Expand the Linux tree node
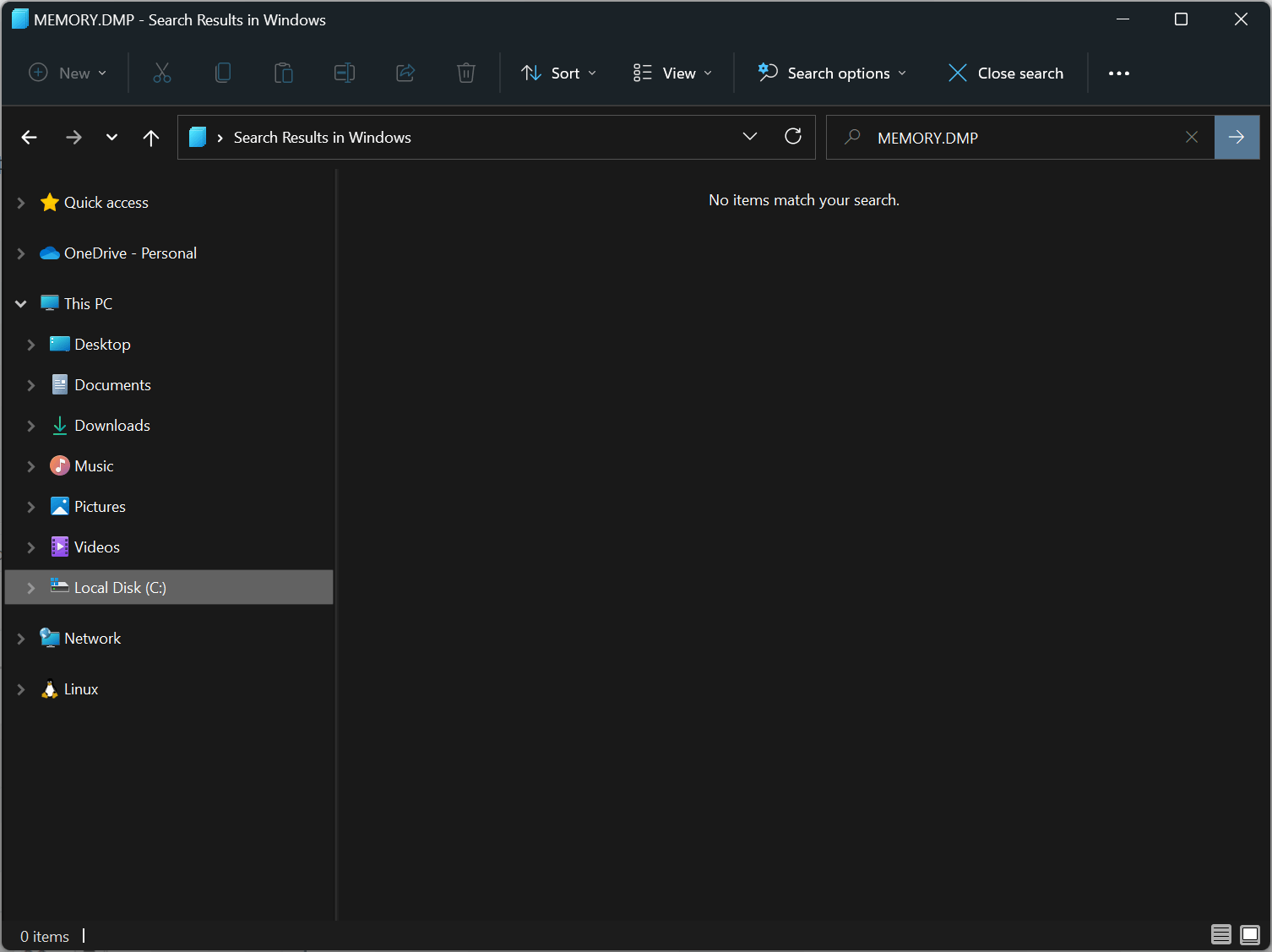 click(x=21, y=689)
